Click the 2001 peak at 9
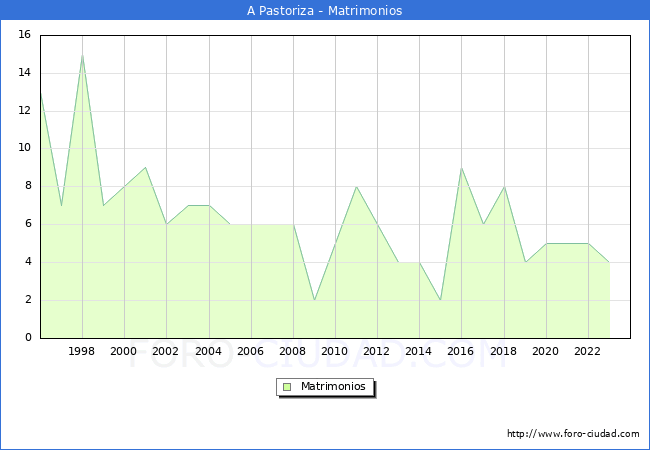 tap(146, 167)
